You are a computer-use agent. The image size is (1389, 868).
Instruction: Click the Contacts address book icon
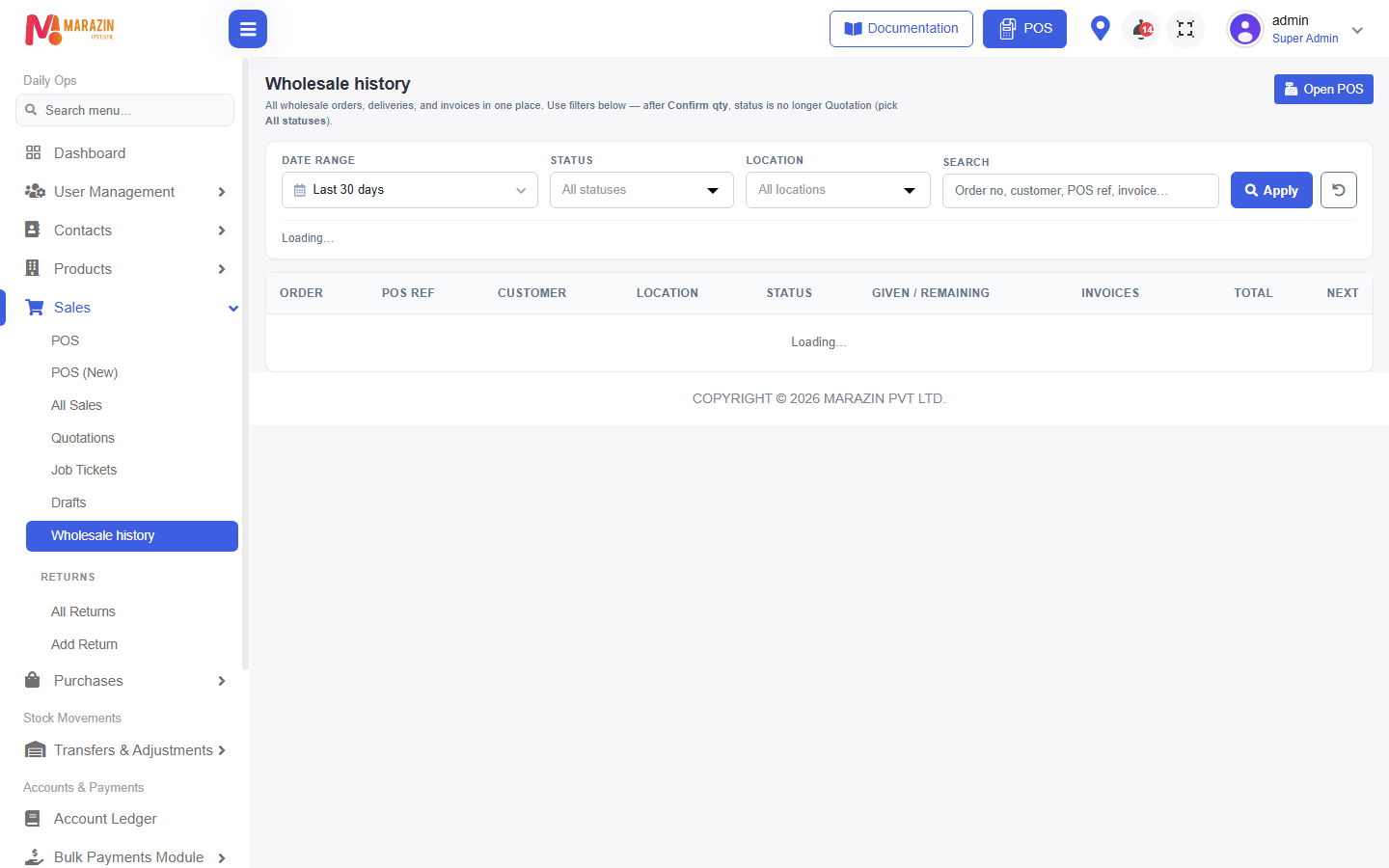coord(33,230)
